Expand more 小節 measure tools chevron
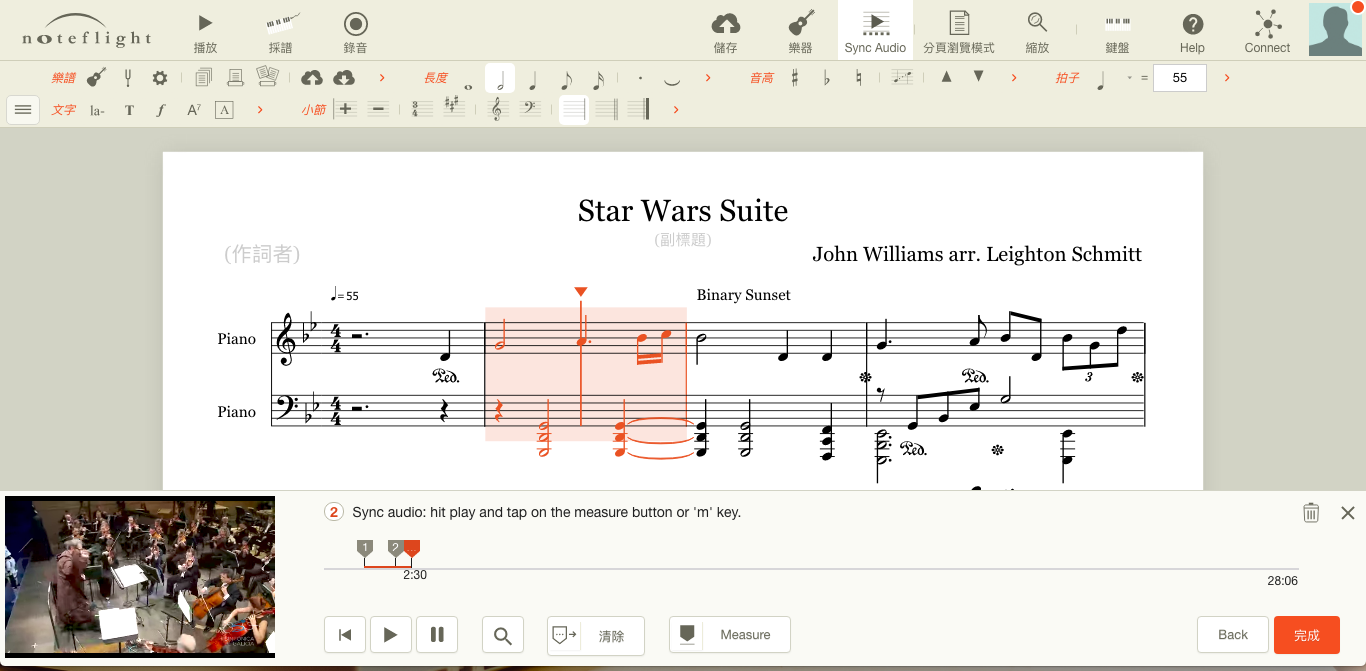Image resolution: width=1366 pixels, height=671 pixels. pos(676,110)
